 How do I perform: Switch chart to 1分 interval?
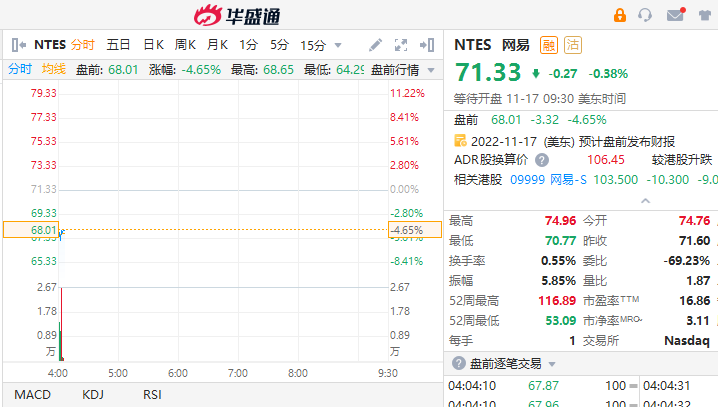248,45
